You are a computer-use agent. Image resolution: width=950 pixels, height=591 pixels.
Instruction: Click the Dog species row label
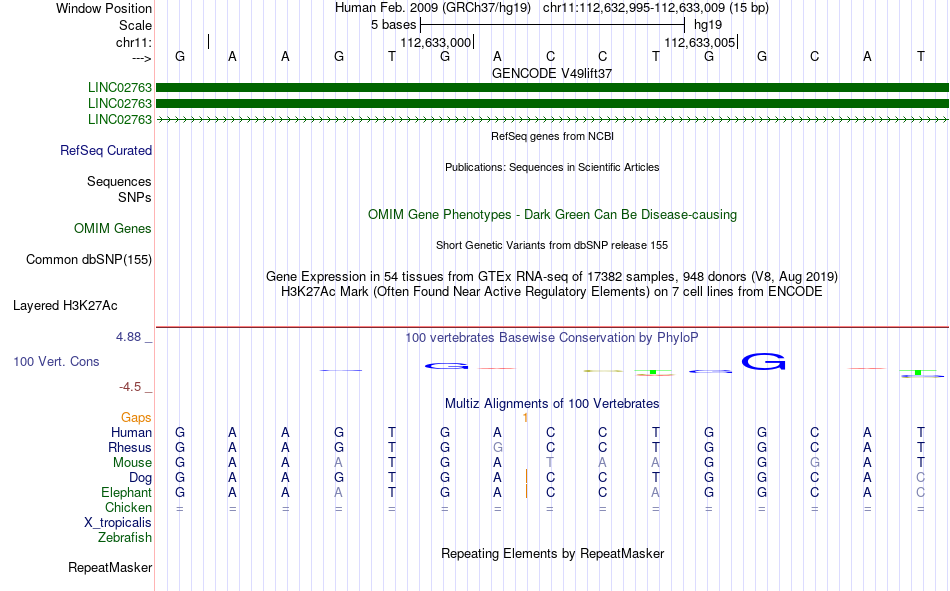coord(140,478)
